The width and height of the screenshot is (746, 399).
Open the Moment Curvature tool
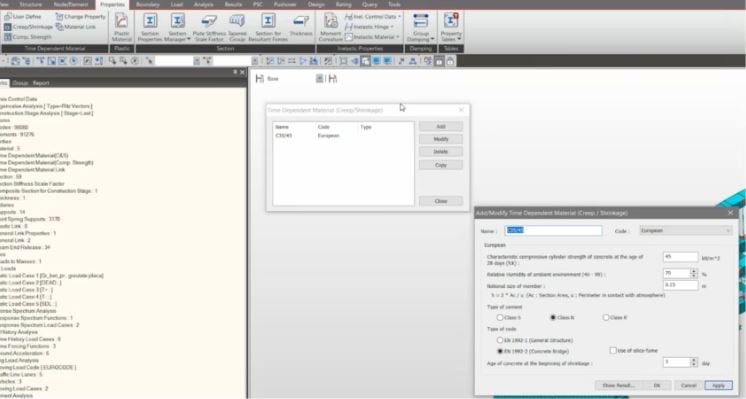[330, 27]
